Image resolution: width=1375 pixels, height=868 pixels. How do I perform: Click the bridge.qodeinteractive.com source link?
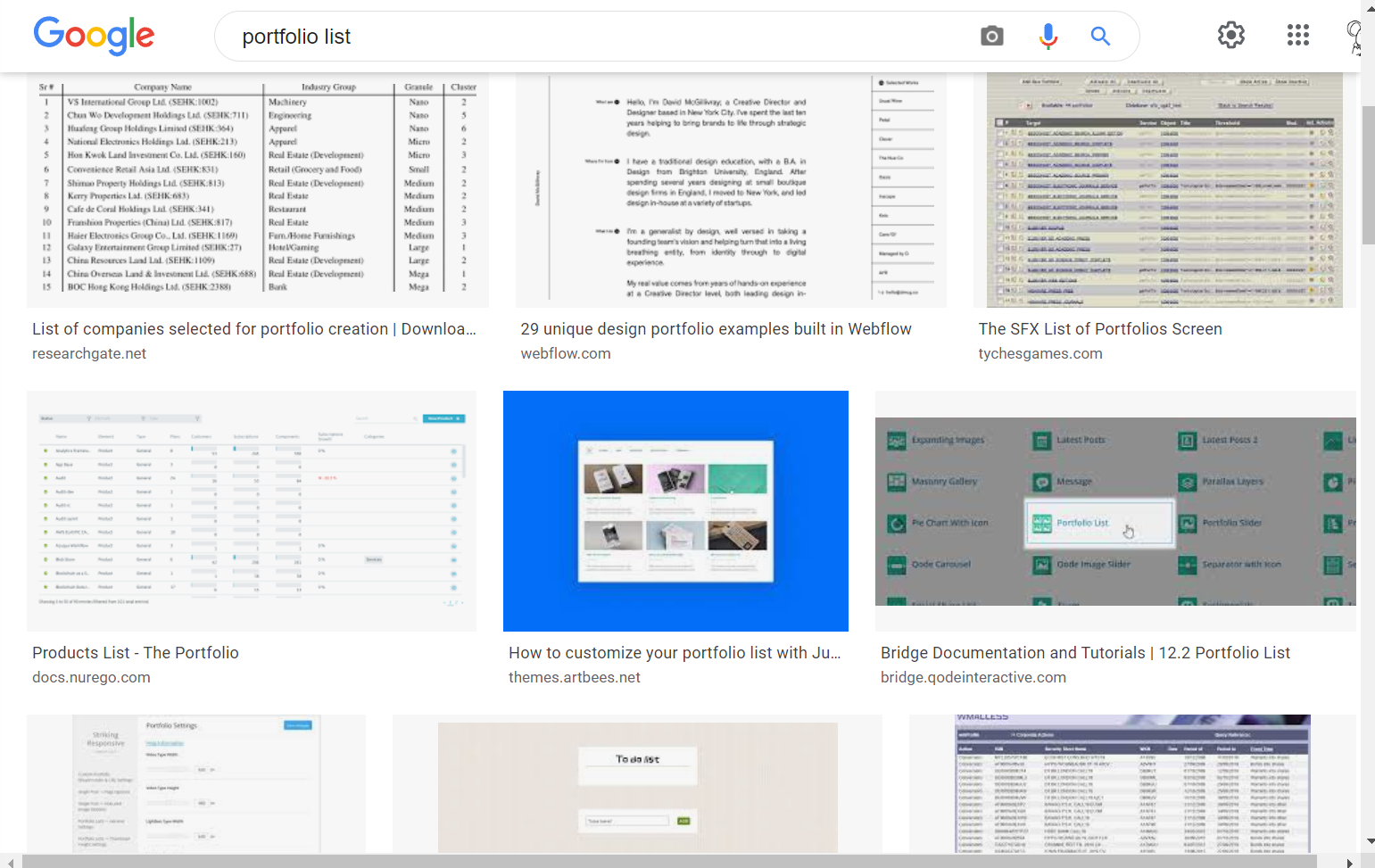point(973,677)
